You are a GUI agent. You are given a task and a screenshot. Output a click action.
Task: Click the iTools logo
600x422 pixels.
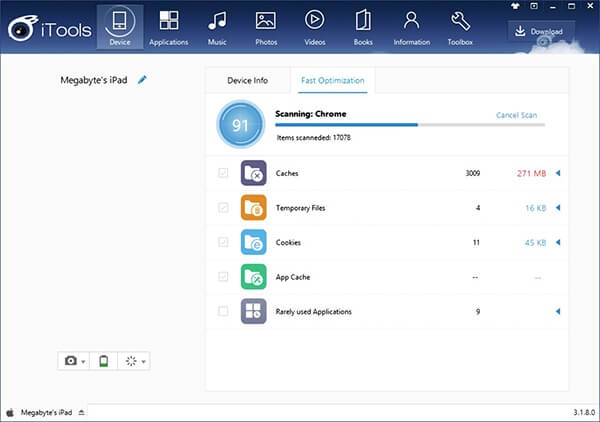(x=50, y=29)
